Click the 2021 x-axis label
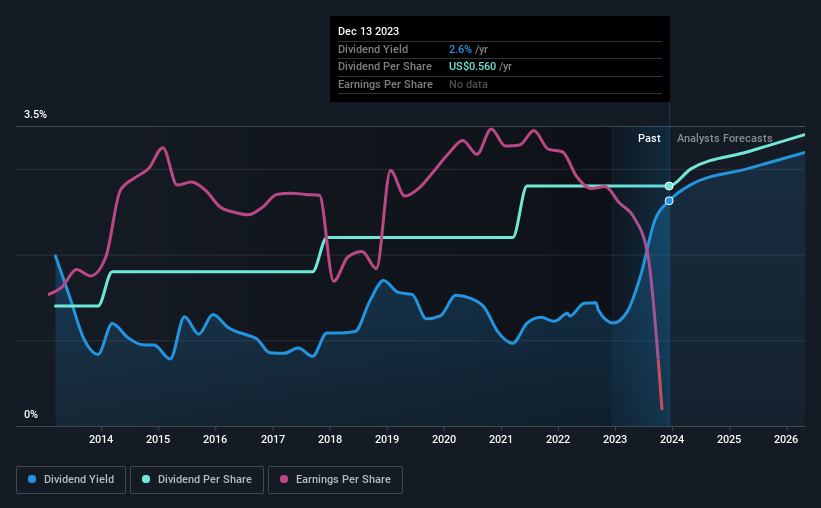Screen dimensions: 821x508 (x=501, y=439)
